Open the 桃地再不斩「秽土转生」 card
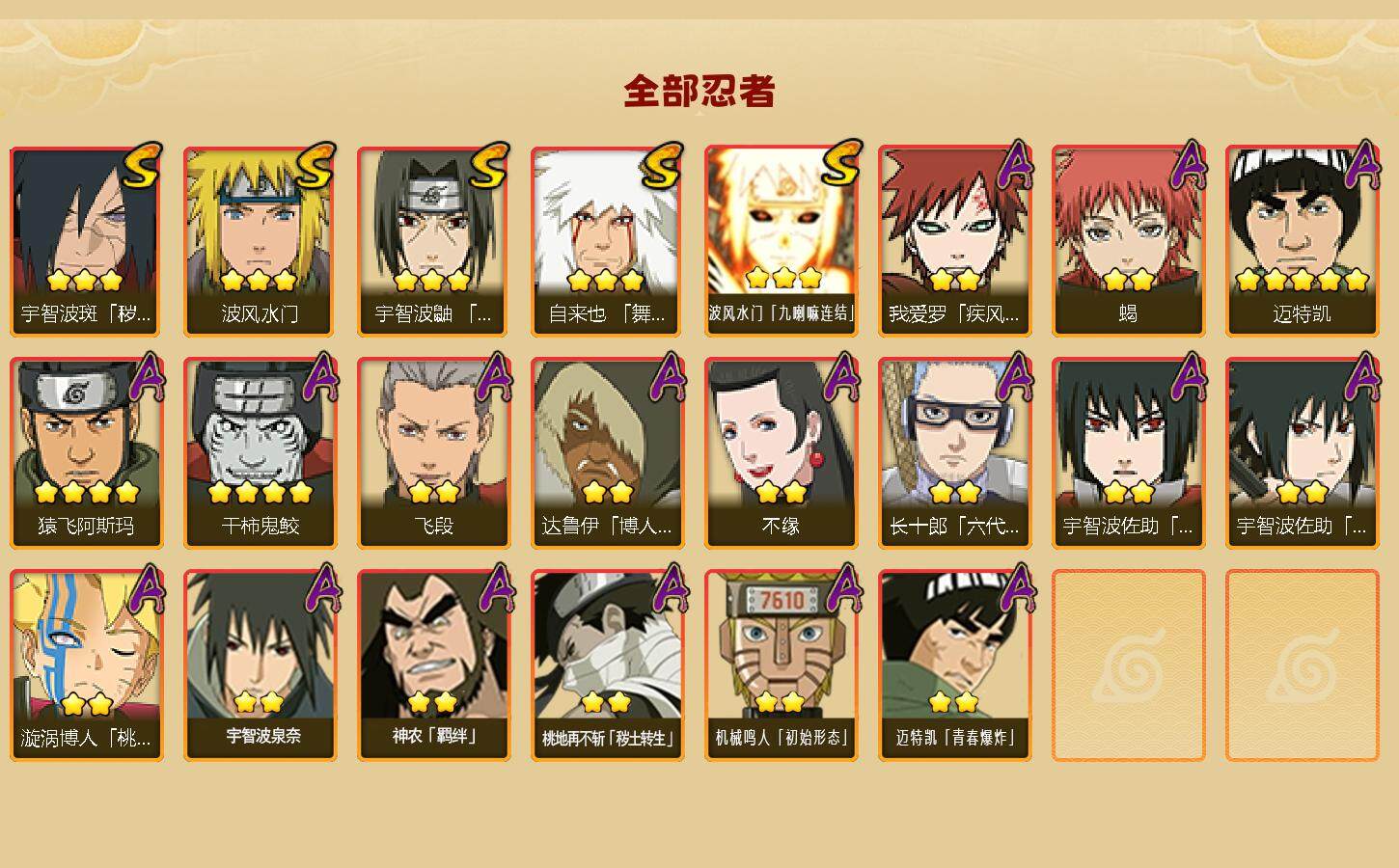 coord(607,665)
